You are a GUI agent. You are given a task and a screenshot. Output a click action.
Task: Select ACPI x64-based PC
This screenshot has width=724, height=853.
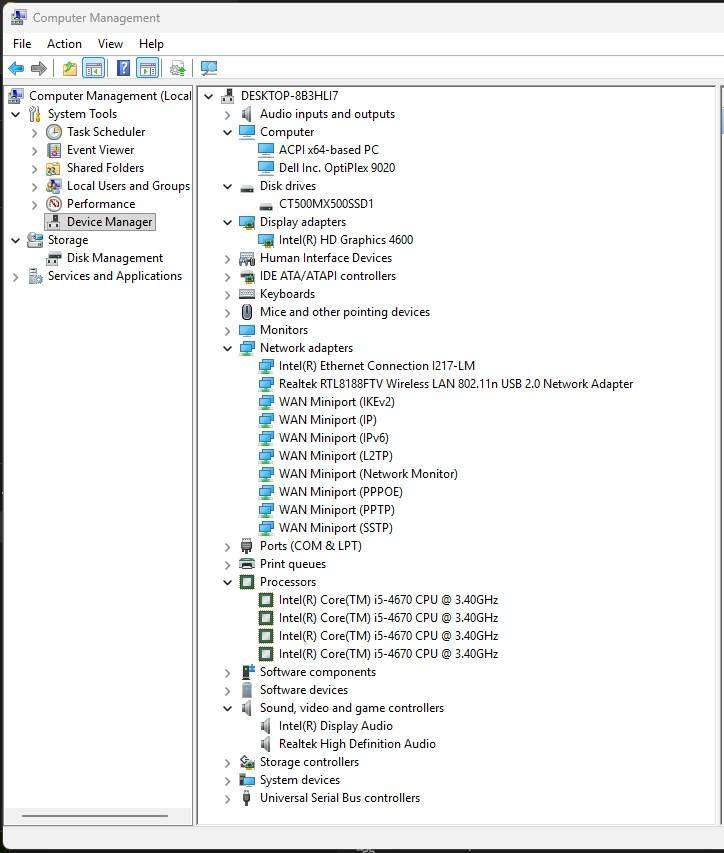[x=329, y=150]
